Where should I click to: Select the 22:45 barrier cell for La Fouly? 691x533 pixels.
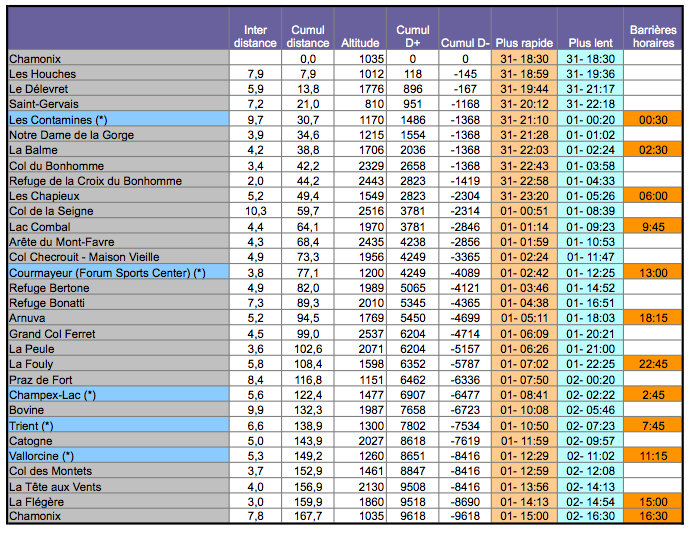(653, 364)
